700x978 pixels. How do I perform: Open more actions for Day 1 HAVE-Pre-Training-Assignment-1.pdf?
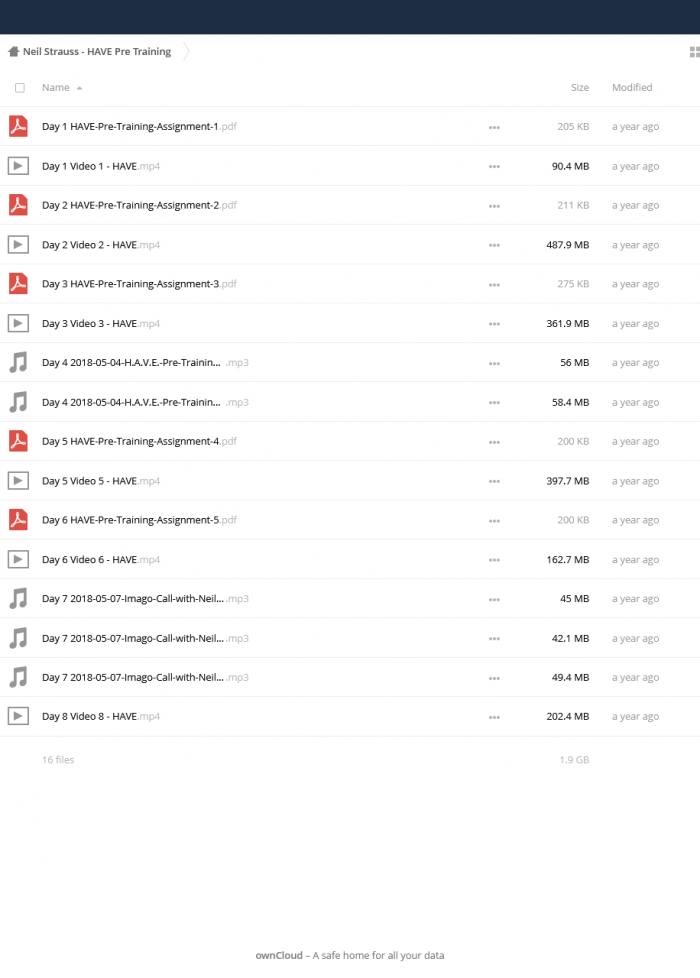click(494, 127)
